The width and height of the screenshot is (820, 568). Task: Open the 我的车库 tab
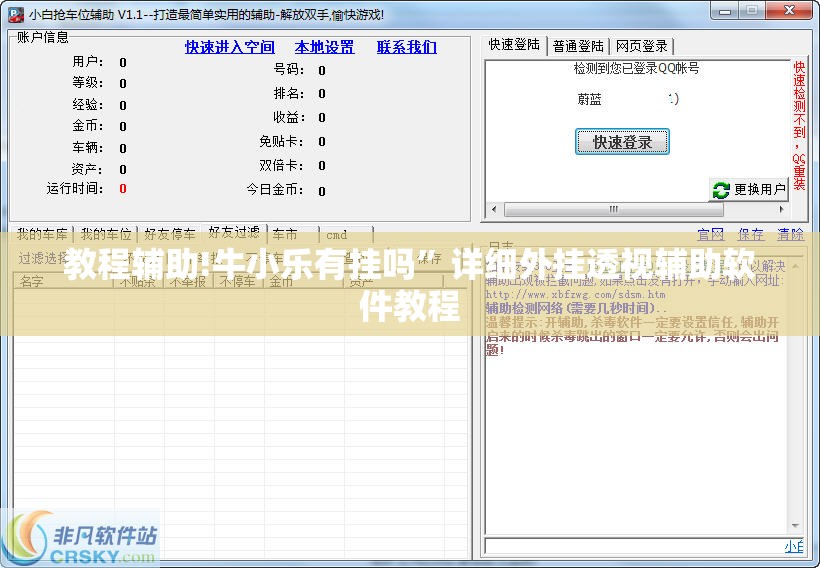[x=42, y=234]
